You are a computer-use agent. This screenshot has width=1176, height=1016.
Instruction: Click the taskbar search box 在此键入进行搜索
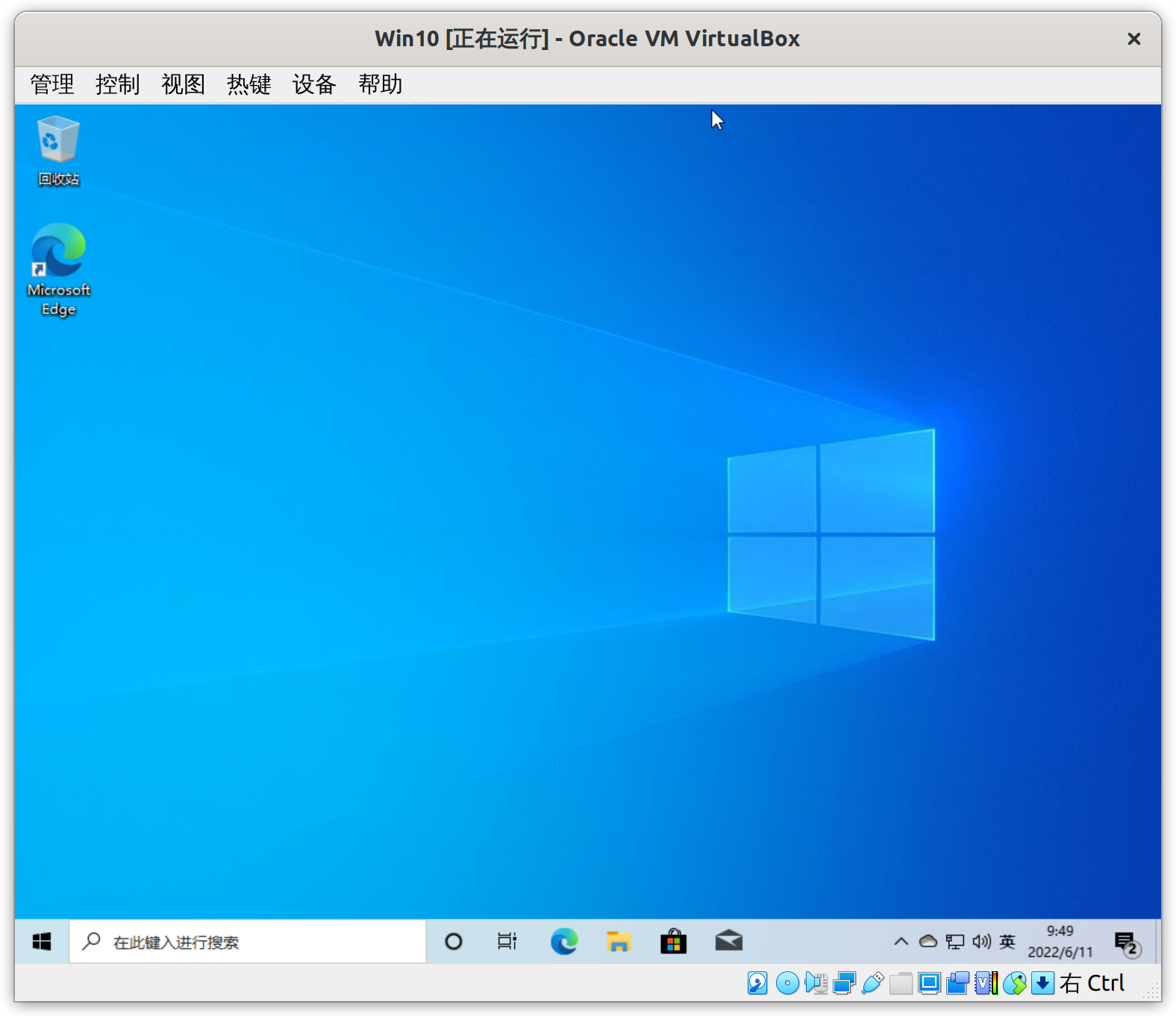(248, 941)
